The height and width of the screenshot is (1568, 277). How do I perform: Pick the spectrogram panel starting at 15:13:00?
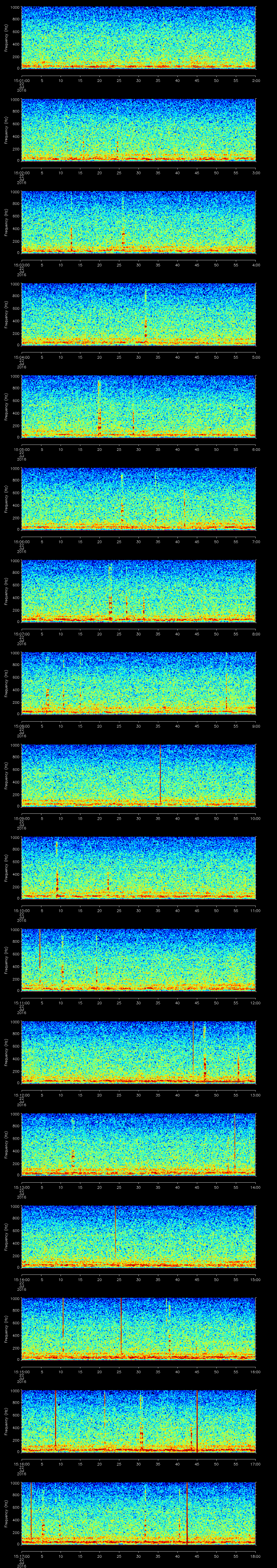(138, 1144)
